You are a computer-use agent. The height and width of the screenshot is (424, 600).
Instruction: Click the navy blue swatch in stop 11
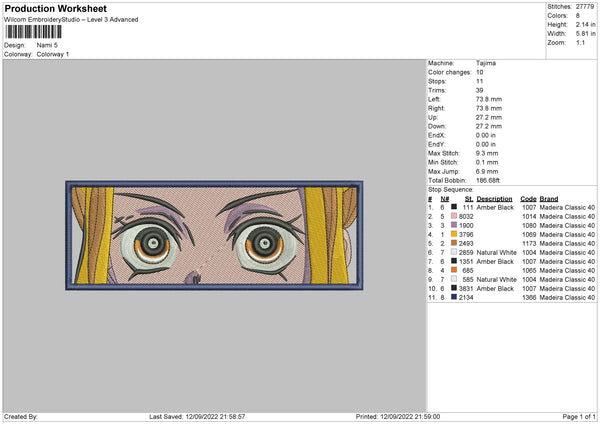[x=455, y=297]
